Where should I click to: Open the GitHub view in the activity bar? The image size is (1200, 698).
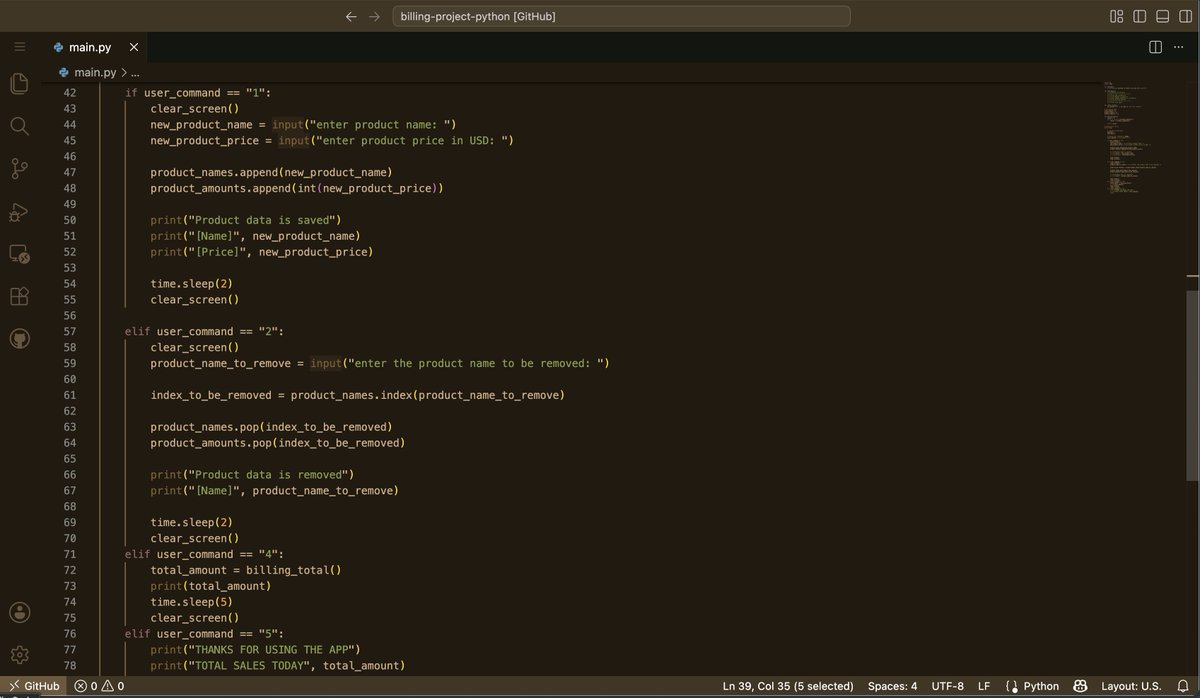tap(19, 339)
